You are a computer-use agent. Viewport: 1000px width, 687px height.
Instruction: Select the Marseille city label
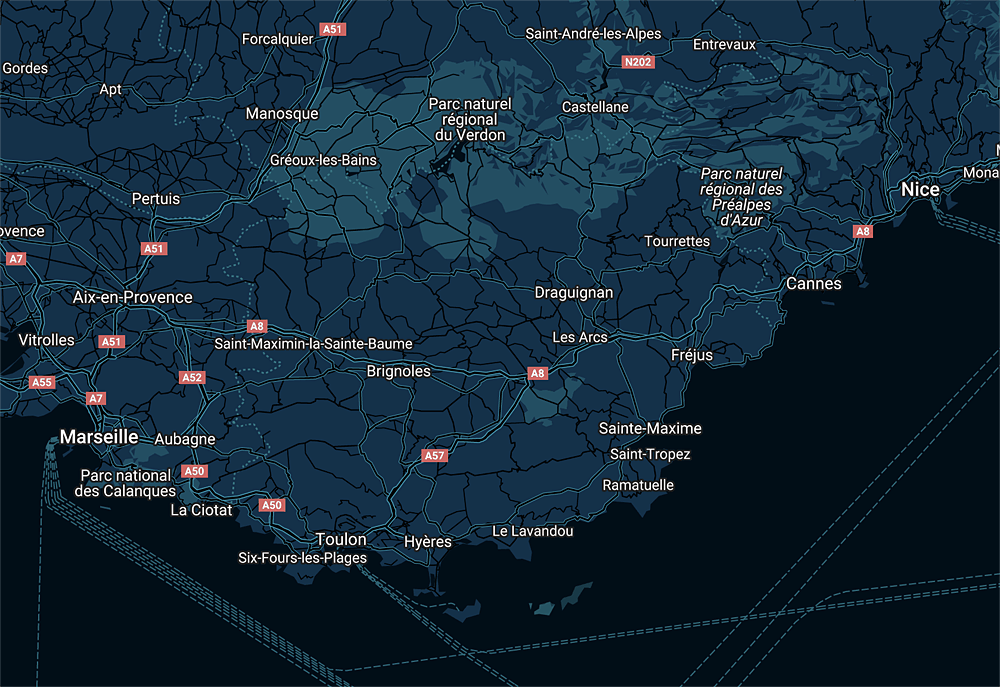[x=99, y=437]
